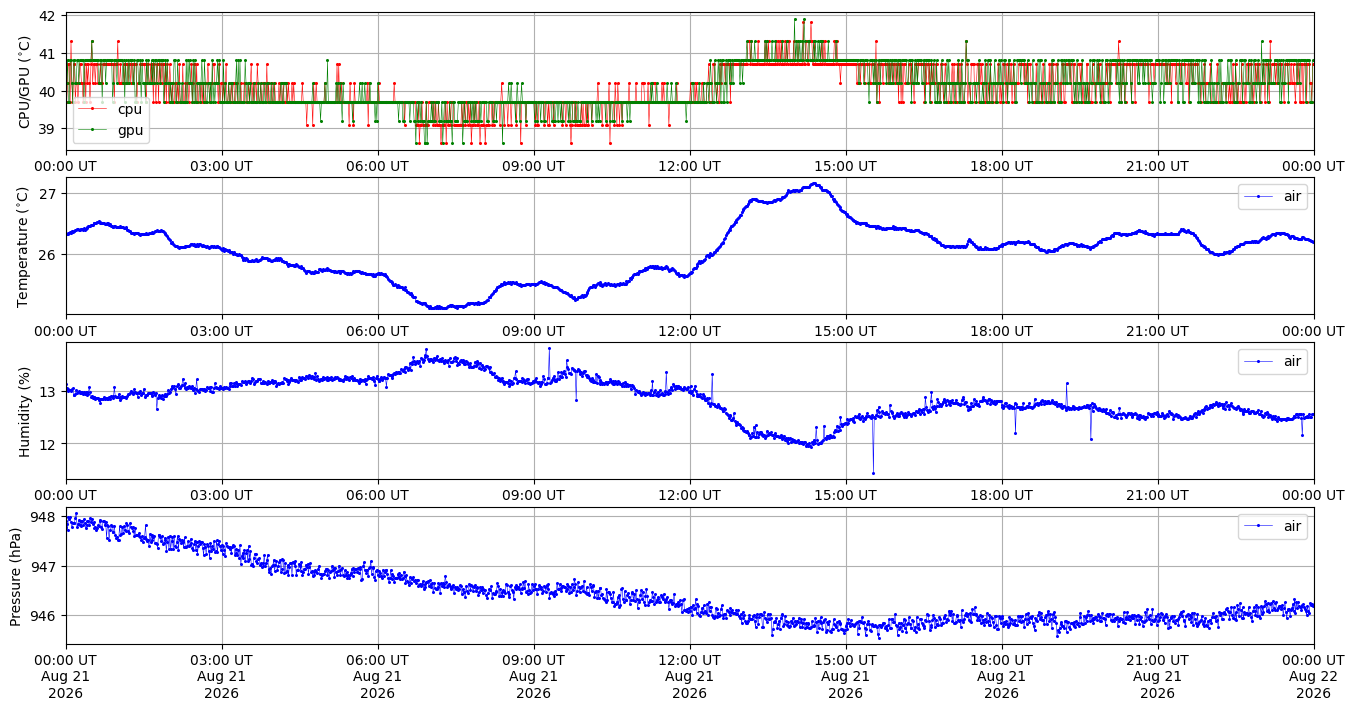Viewport: 1354px width, 710px height.
Task: Click the air legend in Temperature plot
Action: (1273, 196)
